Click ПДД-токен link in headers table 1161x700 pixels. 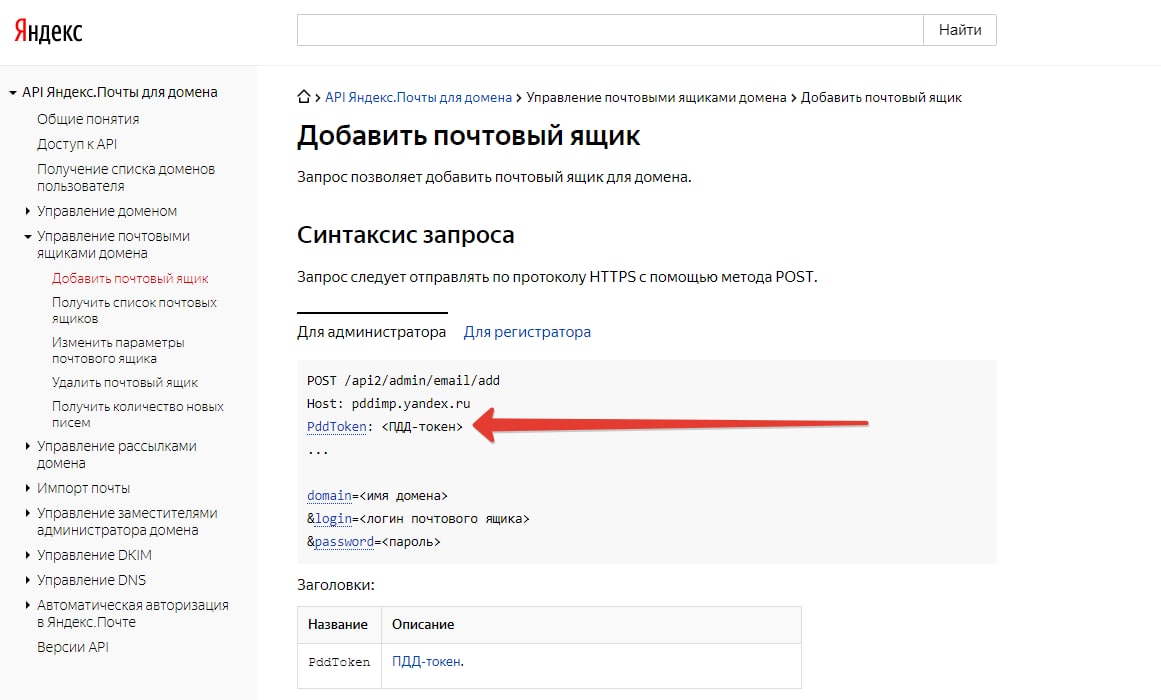click(426, 661)
